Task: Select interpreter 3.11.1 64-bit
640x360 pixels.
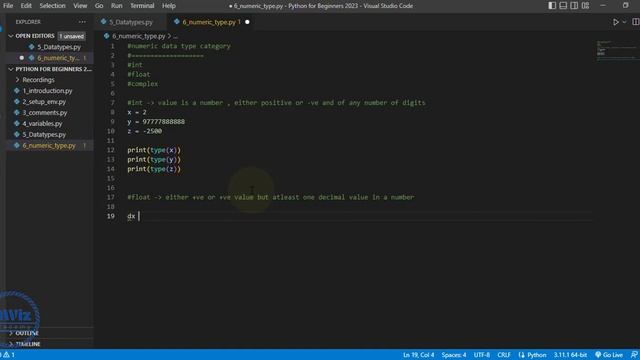Action: 570,355
